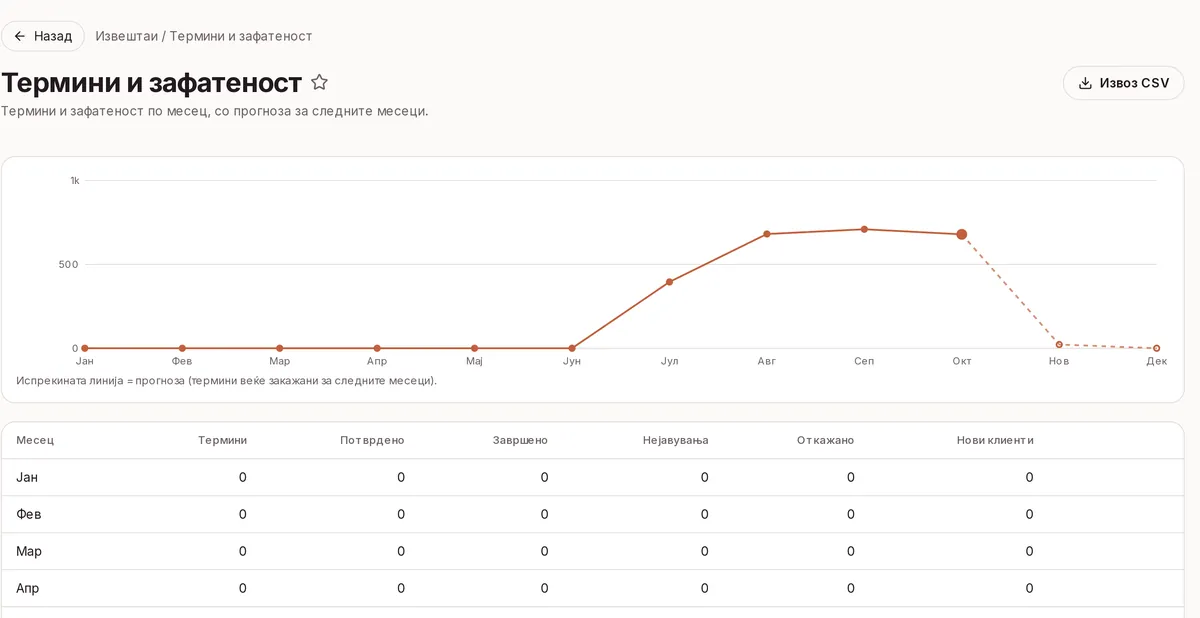Click the Термини column header
The width and height of the screenshot is (1200, 618).
222,440
